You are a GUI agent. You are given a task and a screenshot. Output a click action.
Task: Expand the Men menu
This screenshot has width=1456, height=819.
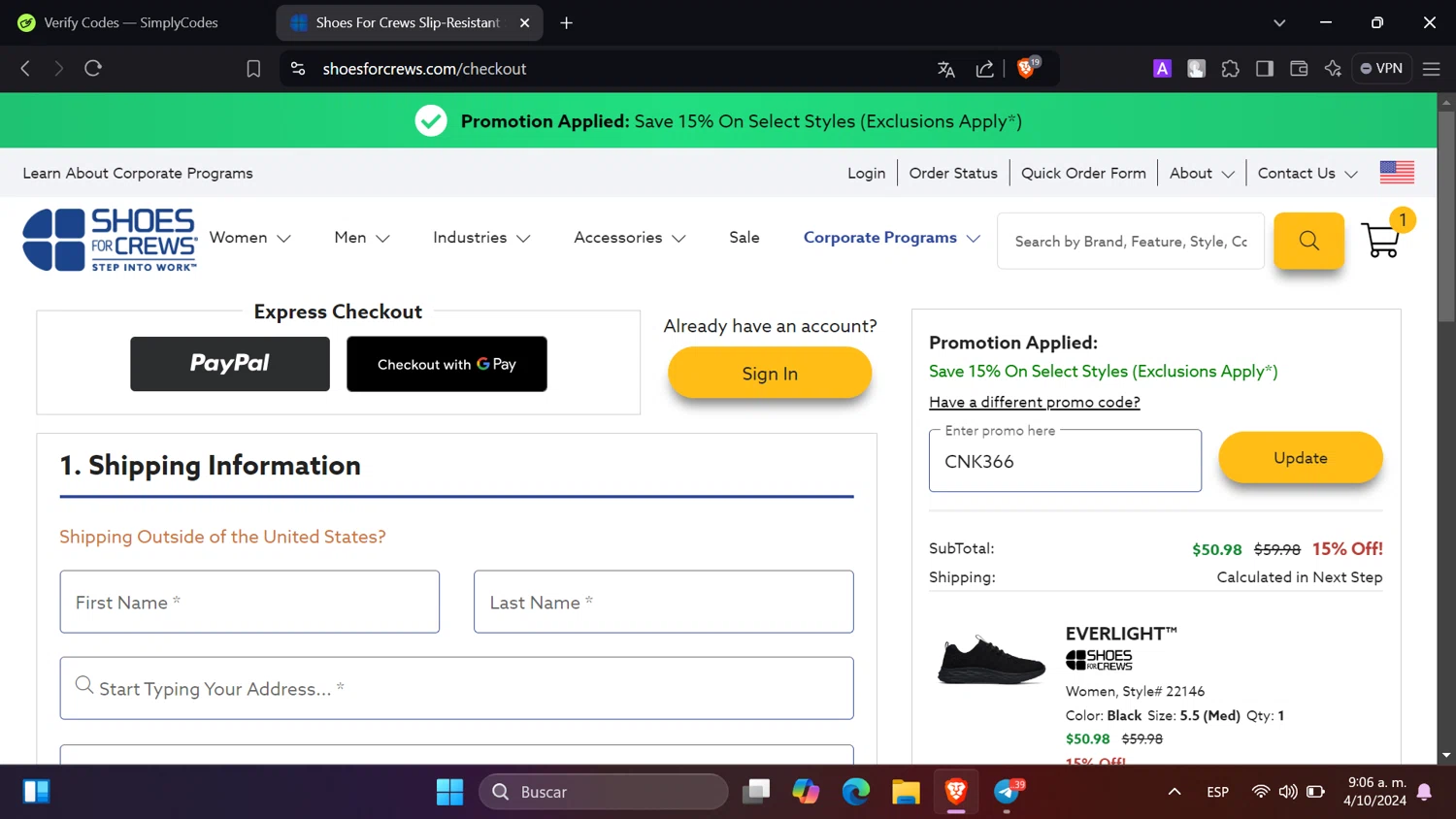[x=362, y=238]
